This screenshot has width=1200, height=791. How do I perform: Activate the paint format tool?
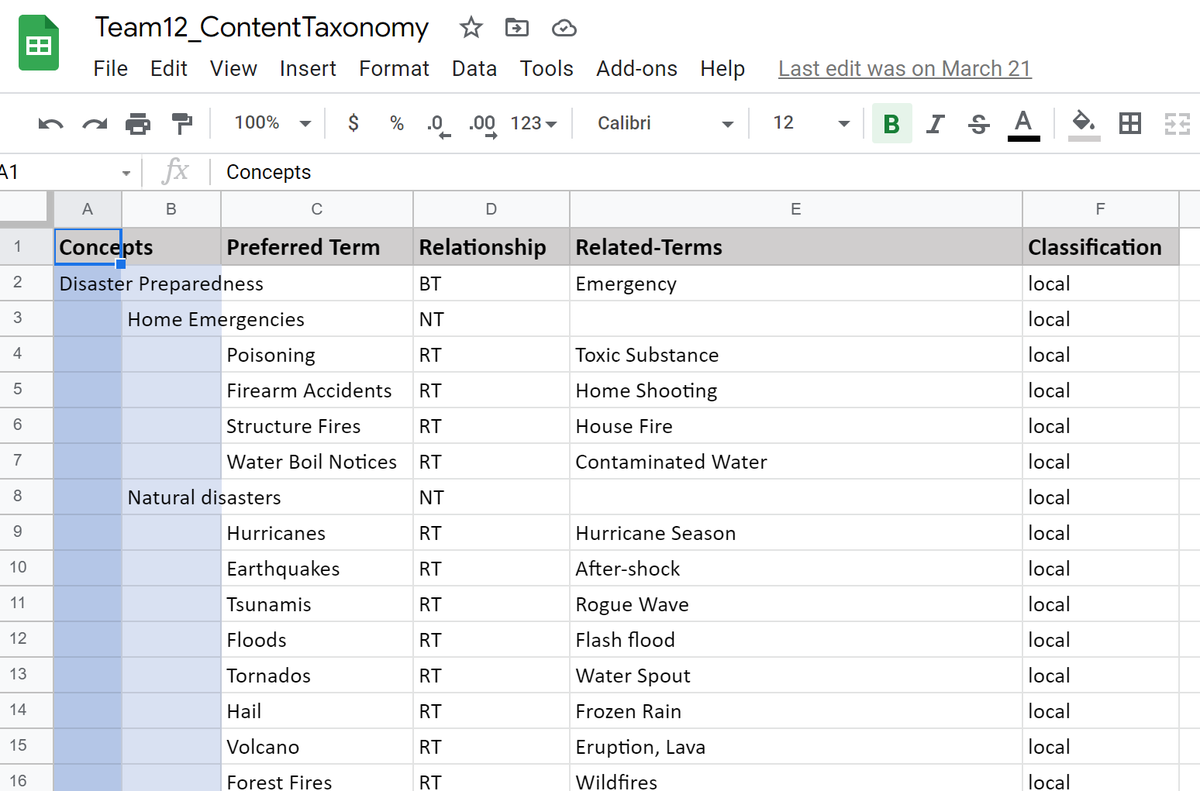[x=182, y=123]
